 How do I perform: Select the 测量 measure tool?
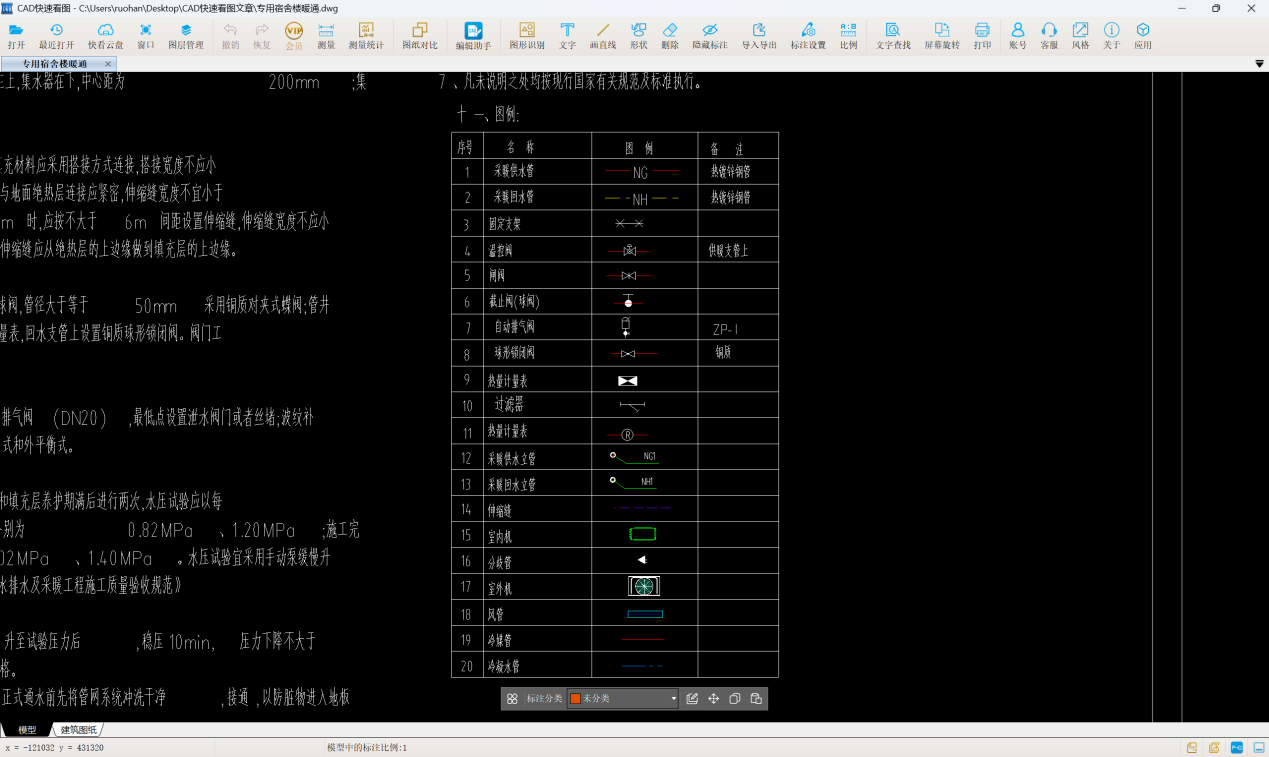[x=326, y=36]
